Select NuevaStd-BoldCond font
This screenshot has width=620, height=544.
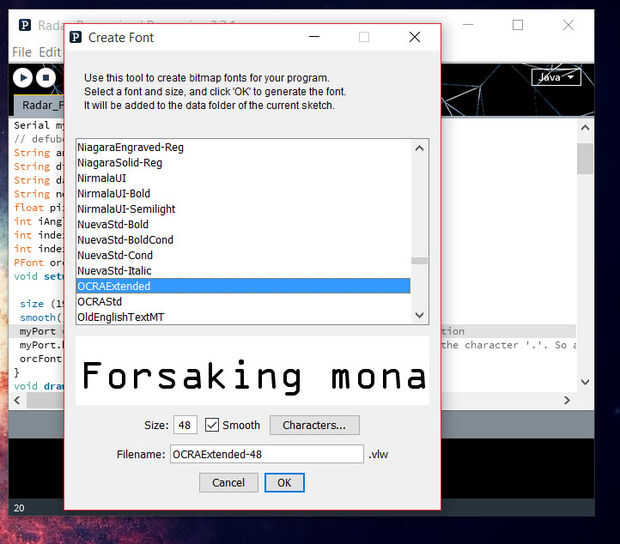[x=243, y=240]
